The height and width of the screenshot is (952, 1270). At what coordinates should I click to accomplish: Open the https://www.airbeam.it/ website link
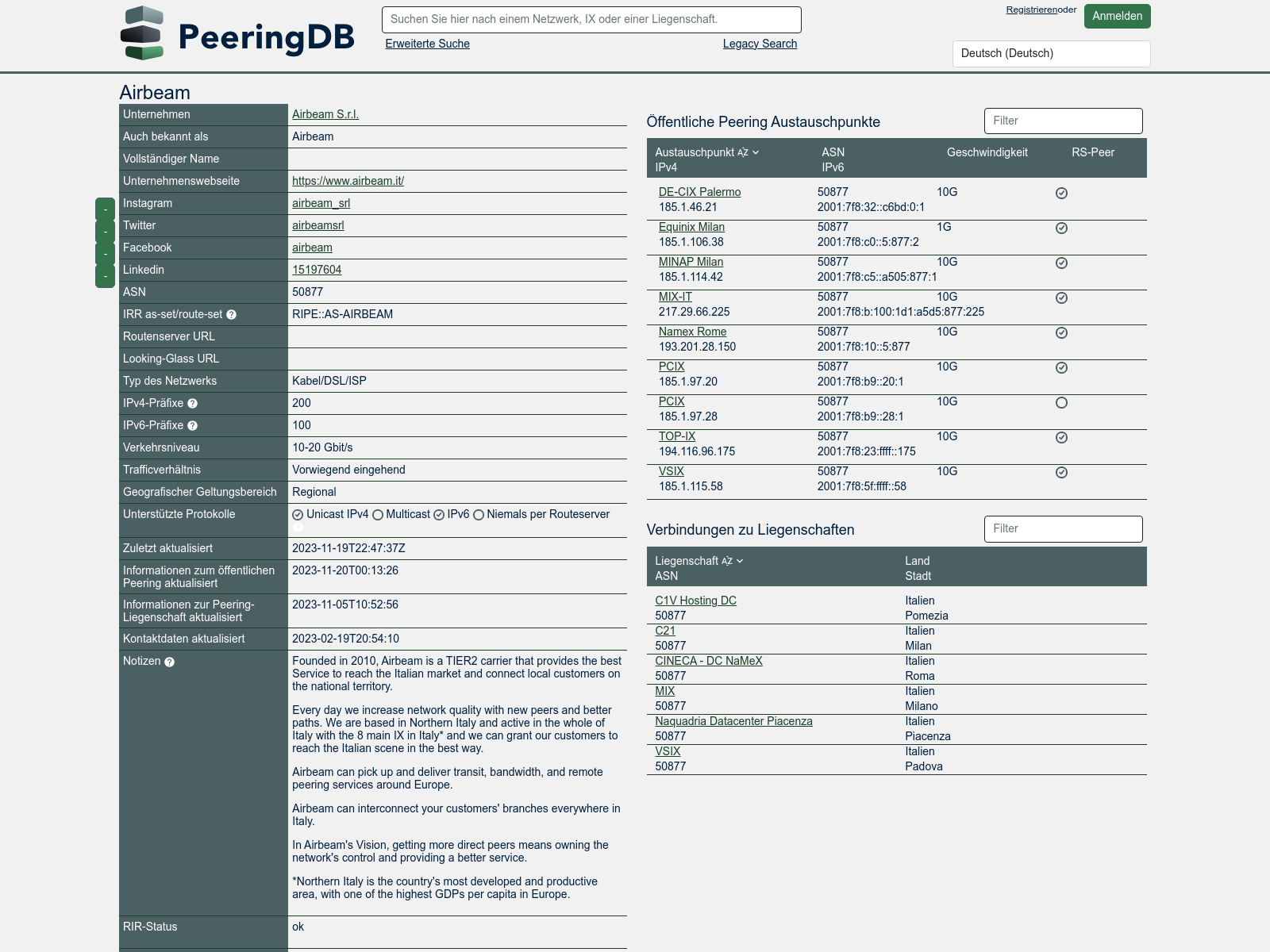348,181
